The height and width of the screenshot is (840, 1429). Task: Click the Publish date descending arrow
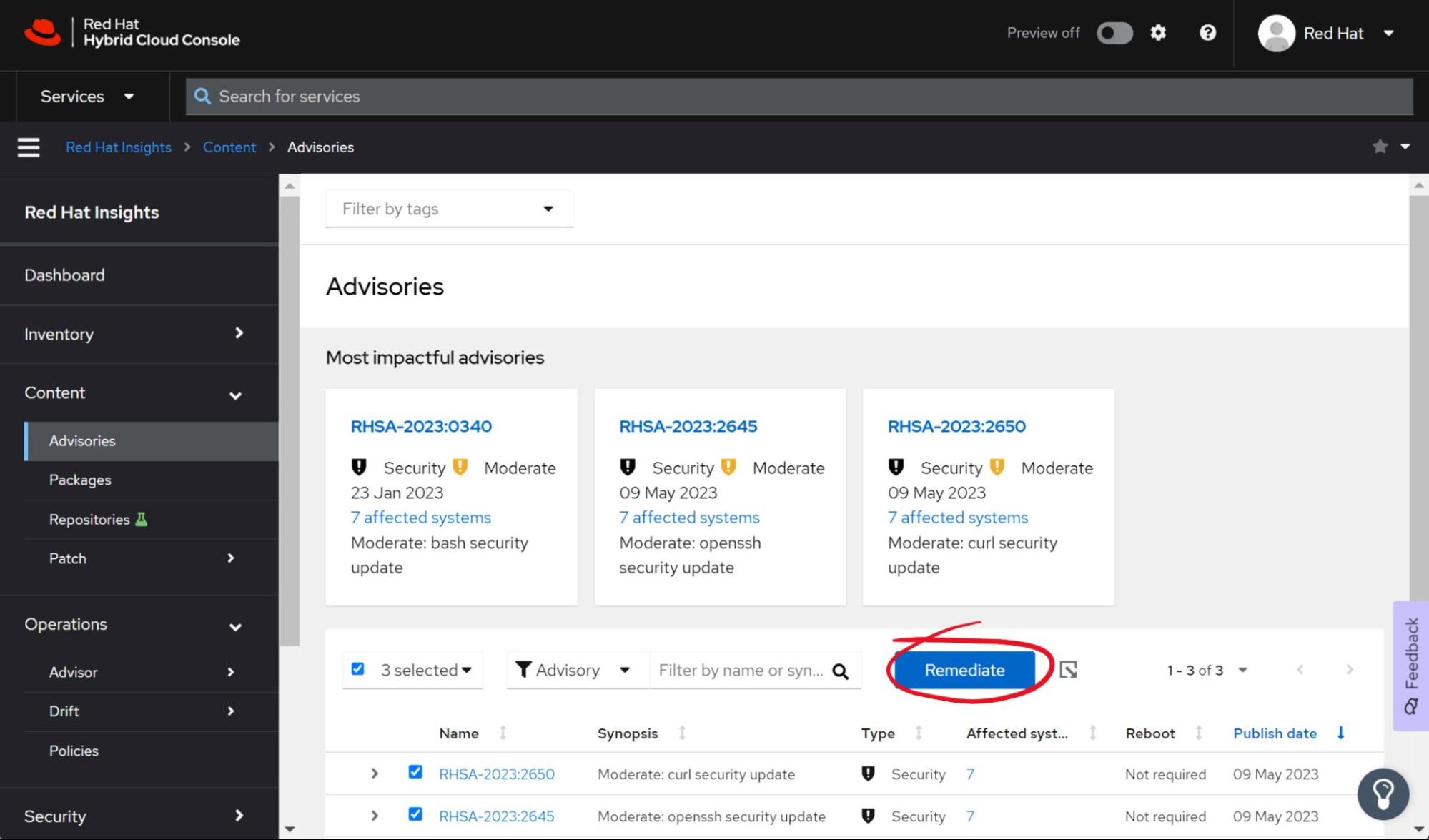[x=1340, y=733]
